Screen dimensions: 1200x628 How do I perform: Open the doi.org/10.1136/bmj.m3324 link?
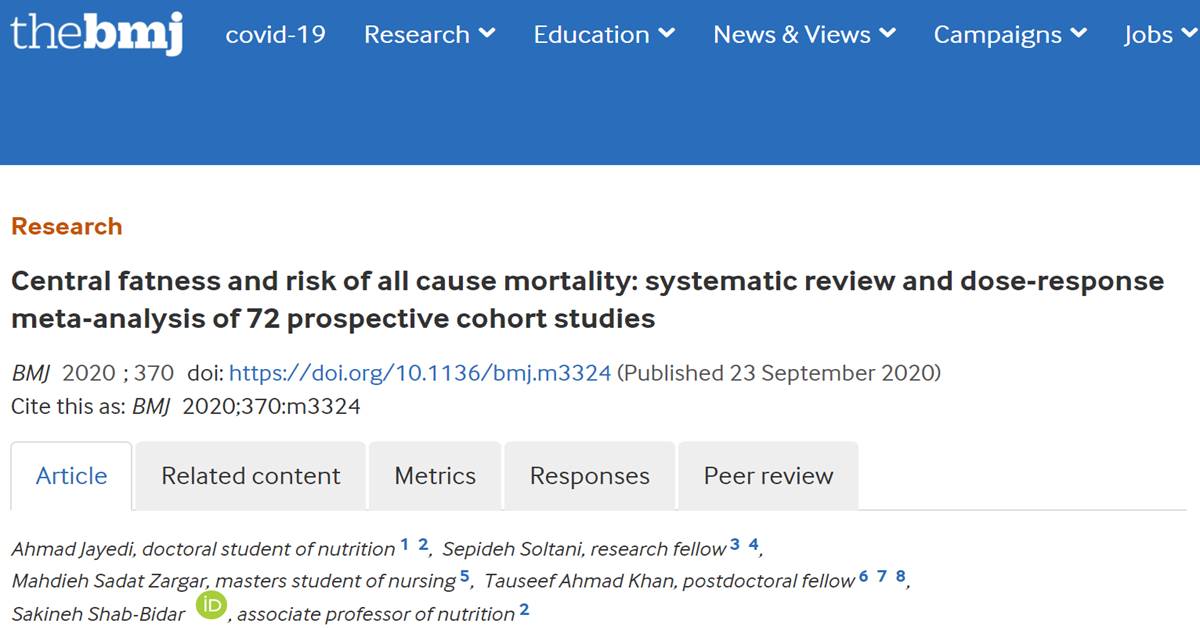[x=420, y=373]
